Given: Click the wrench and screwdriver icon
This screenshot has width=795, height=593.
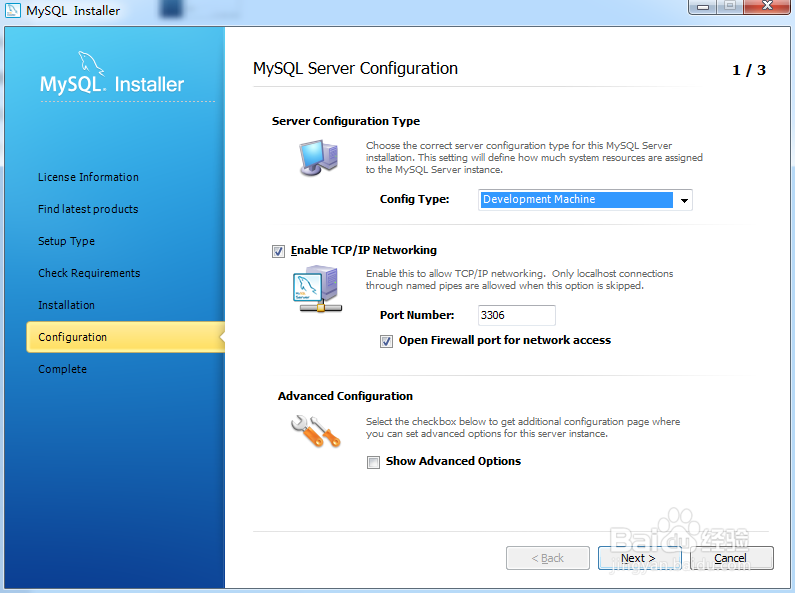Looking at the screenshot, I should click(x=315, y=431).
